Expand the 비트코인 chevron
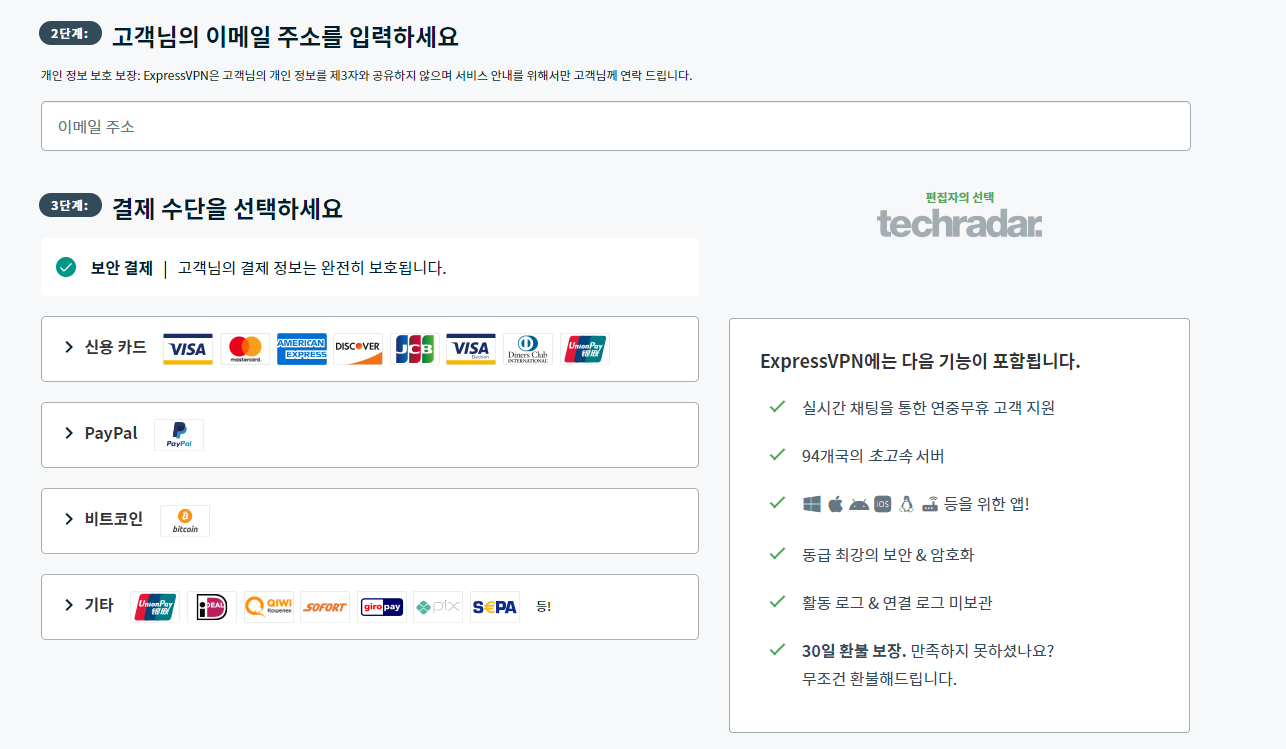This screenshot has height=749, width=1286. point(69,519)
